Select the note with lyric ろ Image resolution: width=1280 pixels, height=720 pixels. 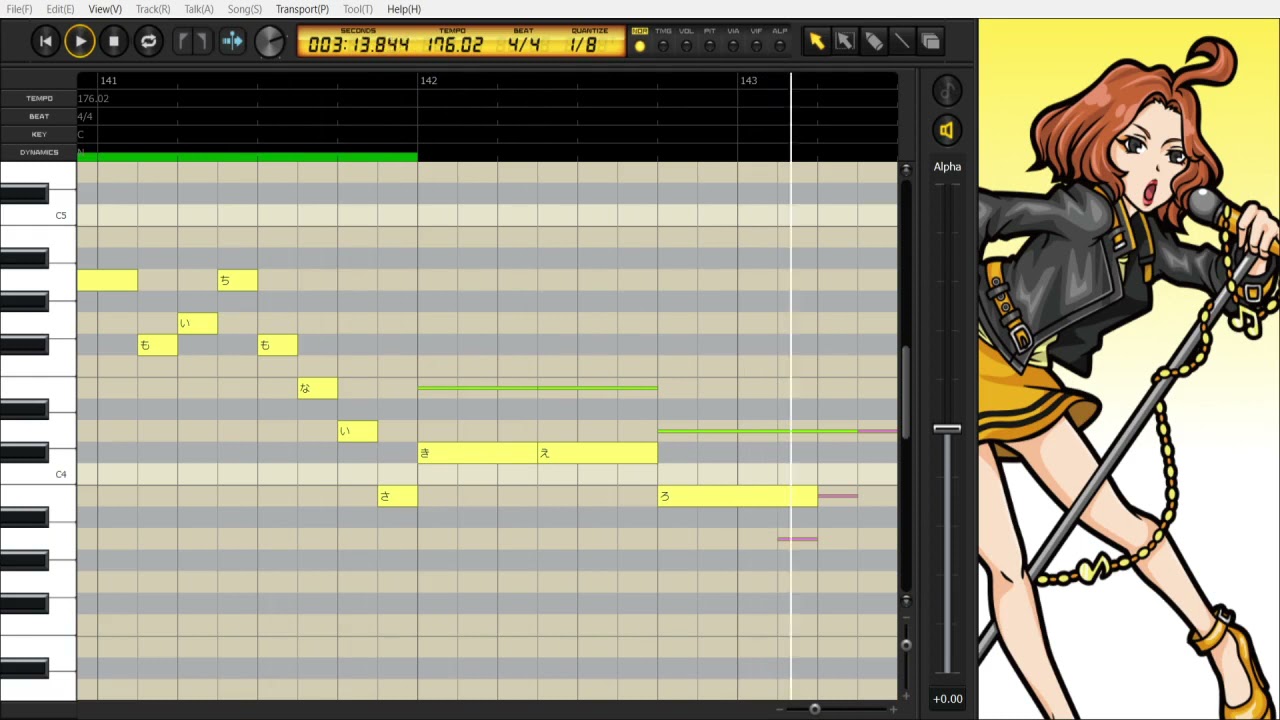pos(738,496)
